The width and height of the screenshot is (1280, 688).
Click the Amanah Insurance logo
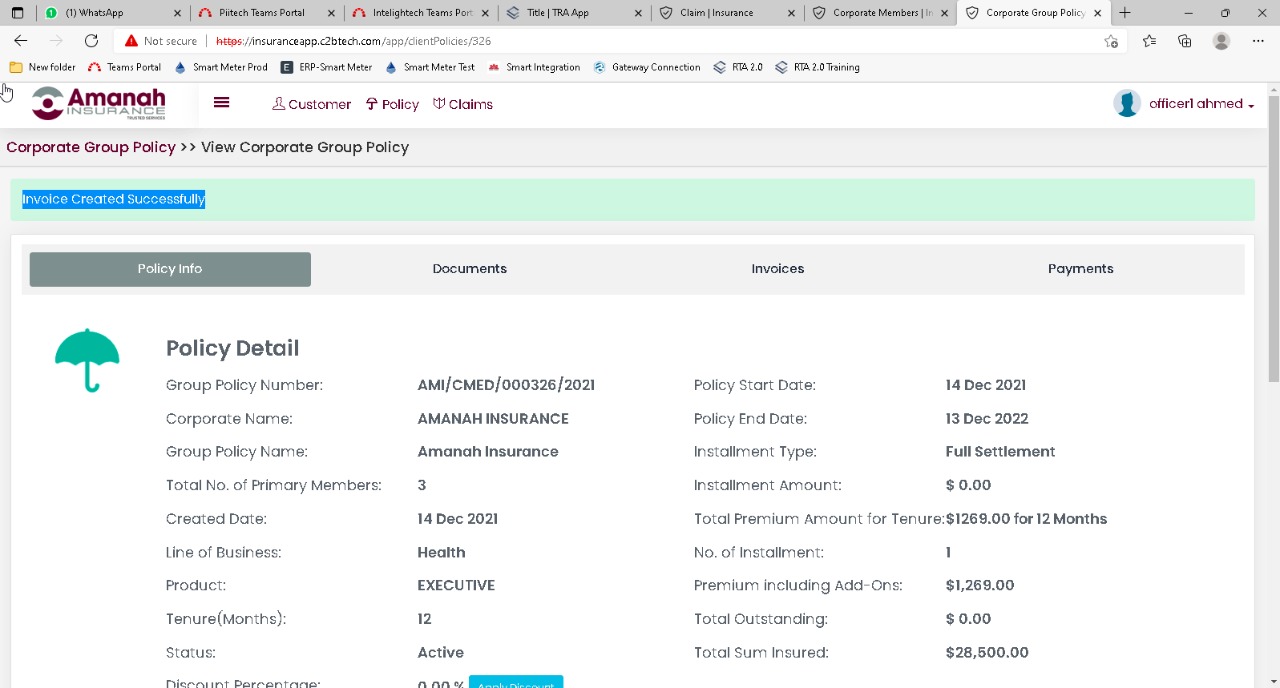point(98,103)
